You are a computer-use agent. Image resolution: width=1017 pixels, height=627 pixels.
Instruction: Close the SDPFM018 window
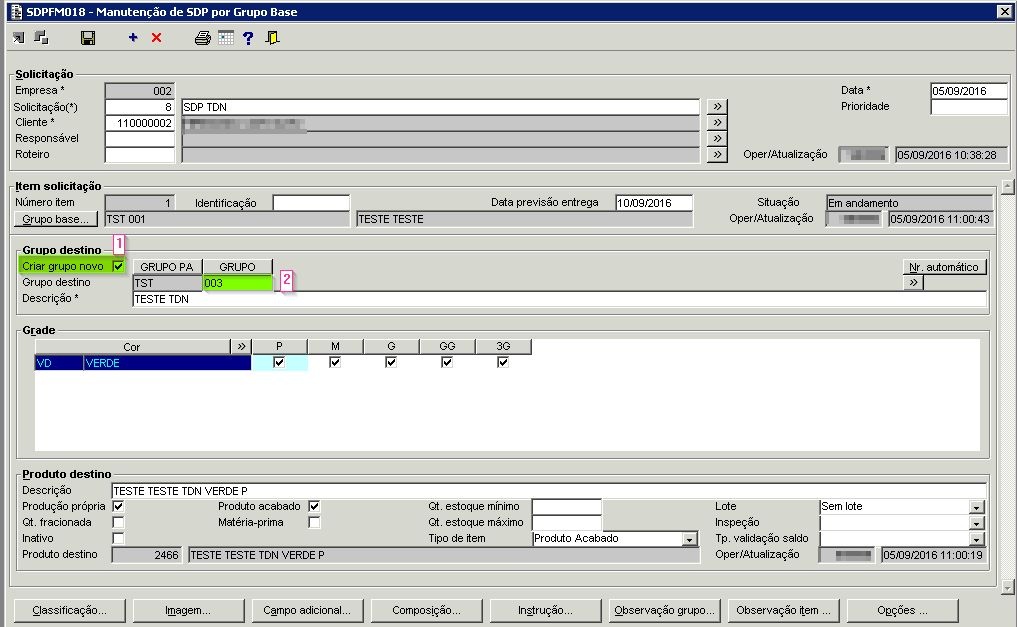coord(1003,12)
